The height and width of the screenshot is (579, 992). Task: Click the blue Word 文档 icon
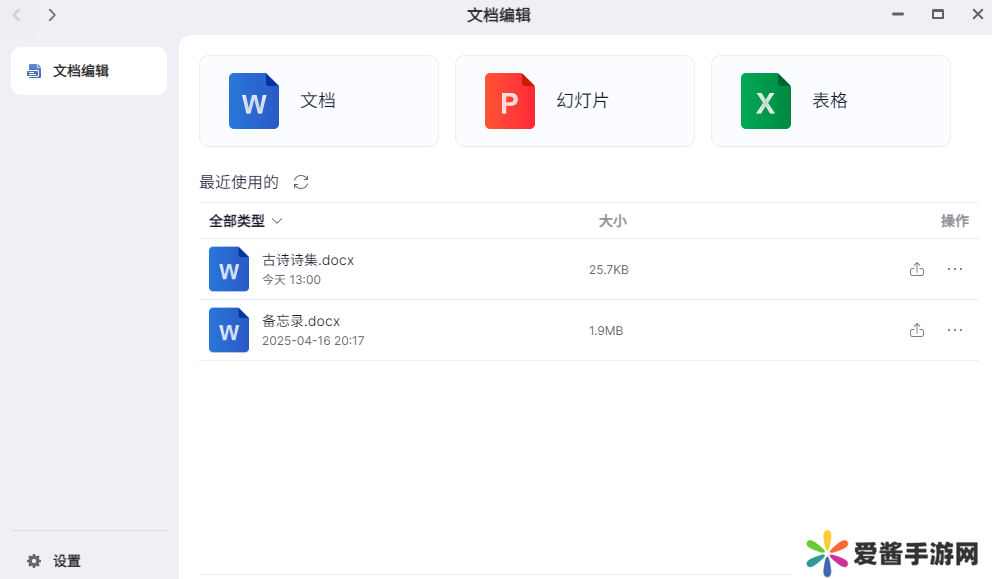pos(254,102)
